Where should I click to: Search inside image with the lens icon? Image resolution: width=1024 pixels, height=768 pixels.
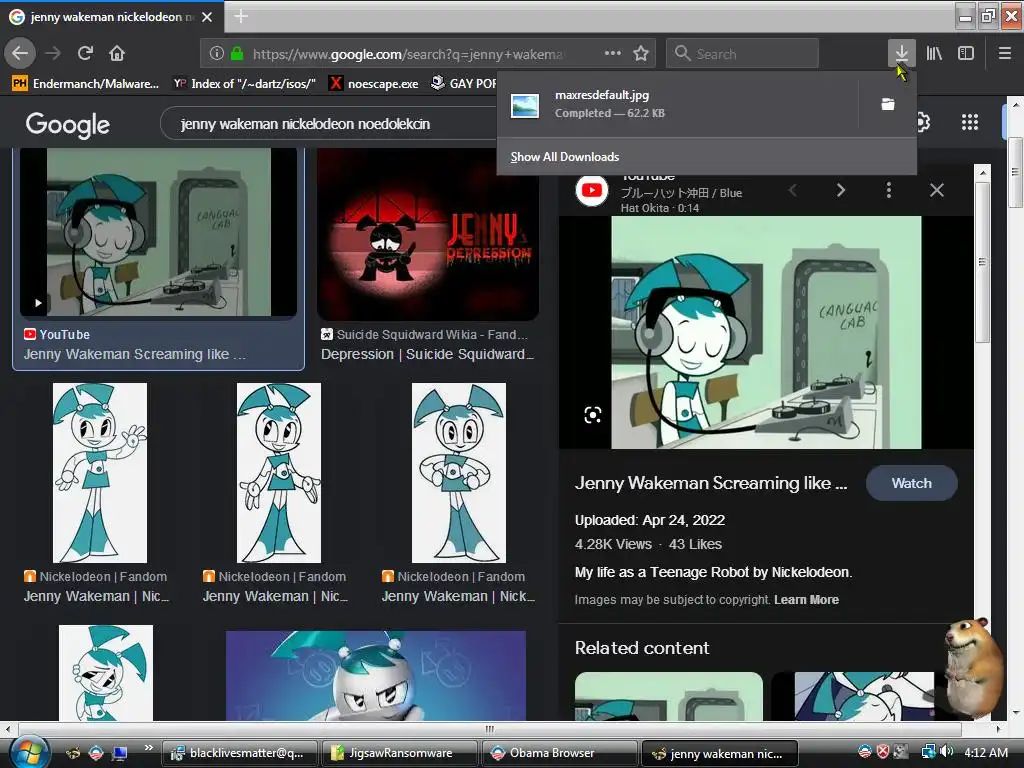click(592, 415)
